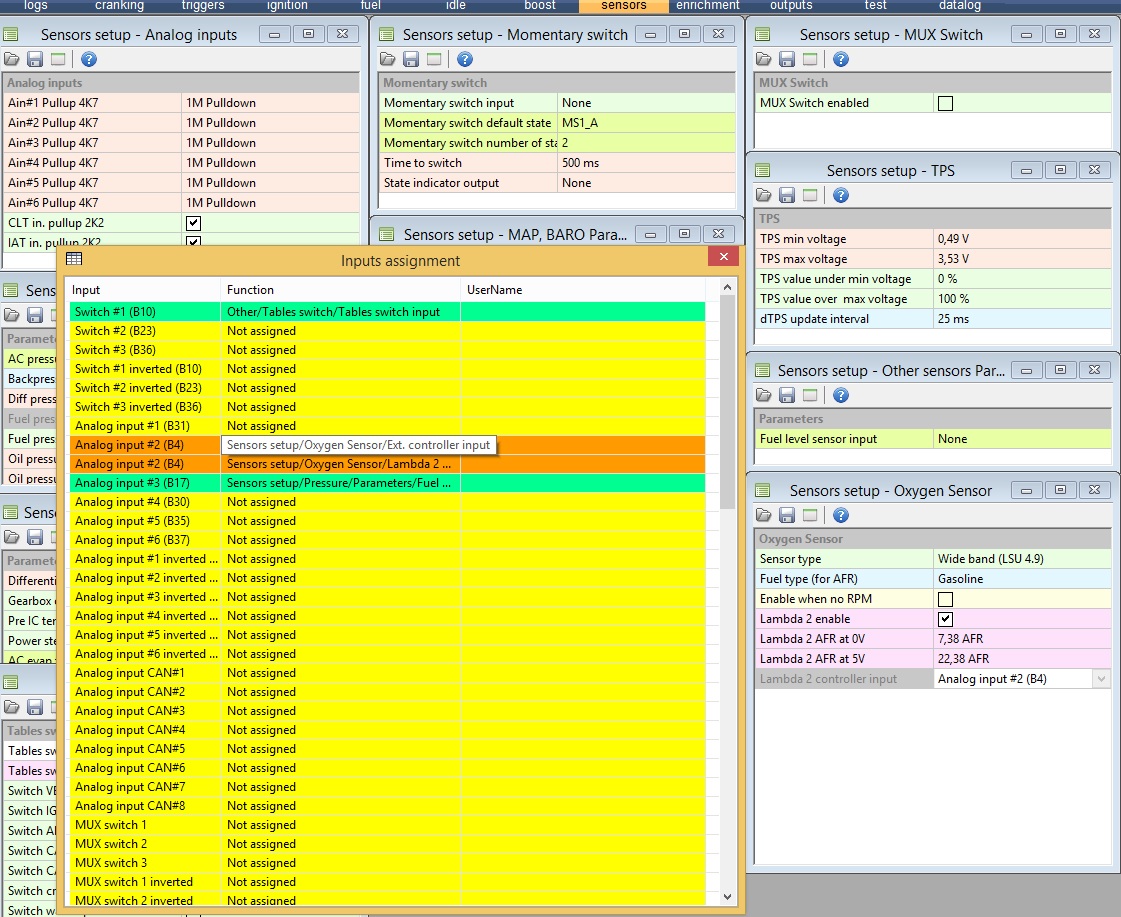The height and width of the screenshot is (917, 1121).
Task: Toggle Enable when no RPM checkbox
Action: click(945, 599)
